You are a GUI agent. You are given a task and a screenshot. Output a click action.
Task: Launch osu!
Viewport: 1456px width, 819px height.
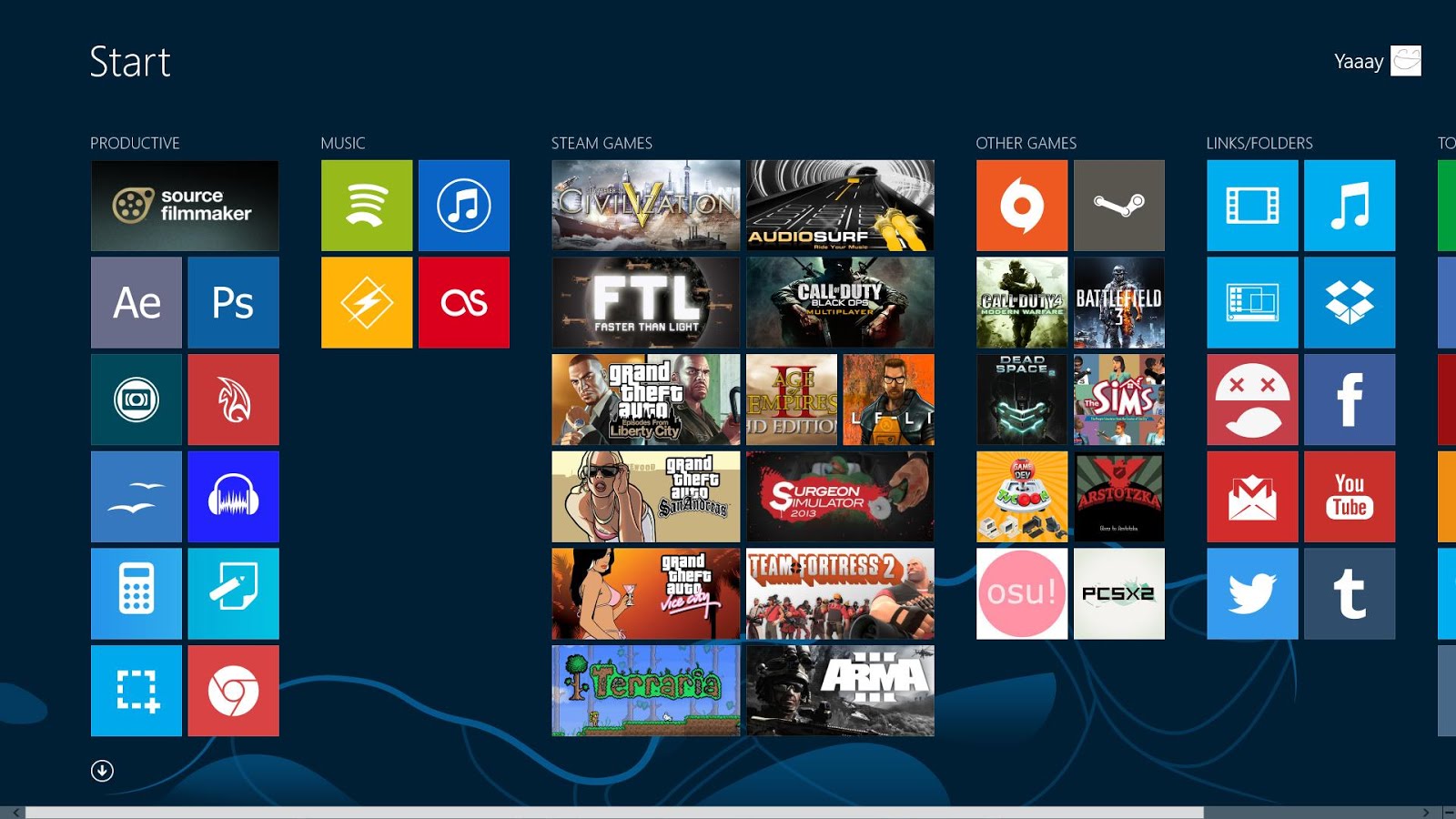pos(1021,593)
